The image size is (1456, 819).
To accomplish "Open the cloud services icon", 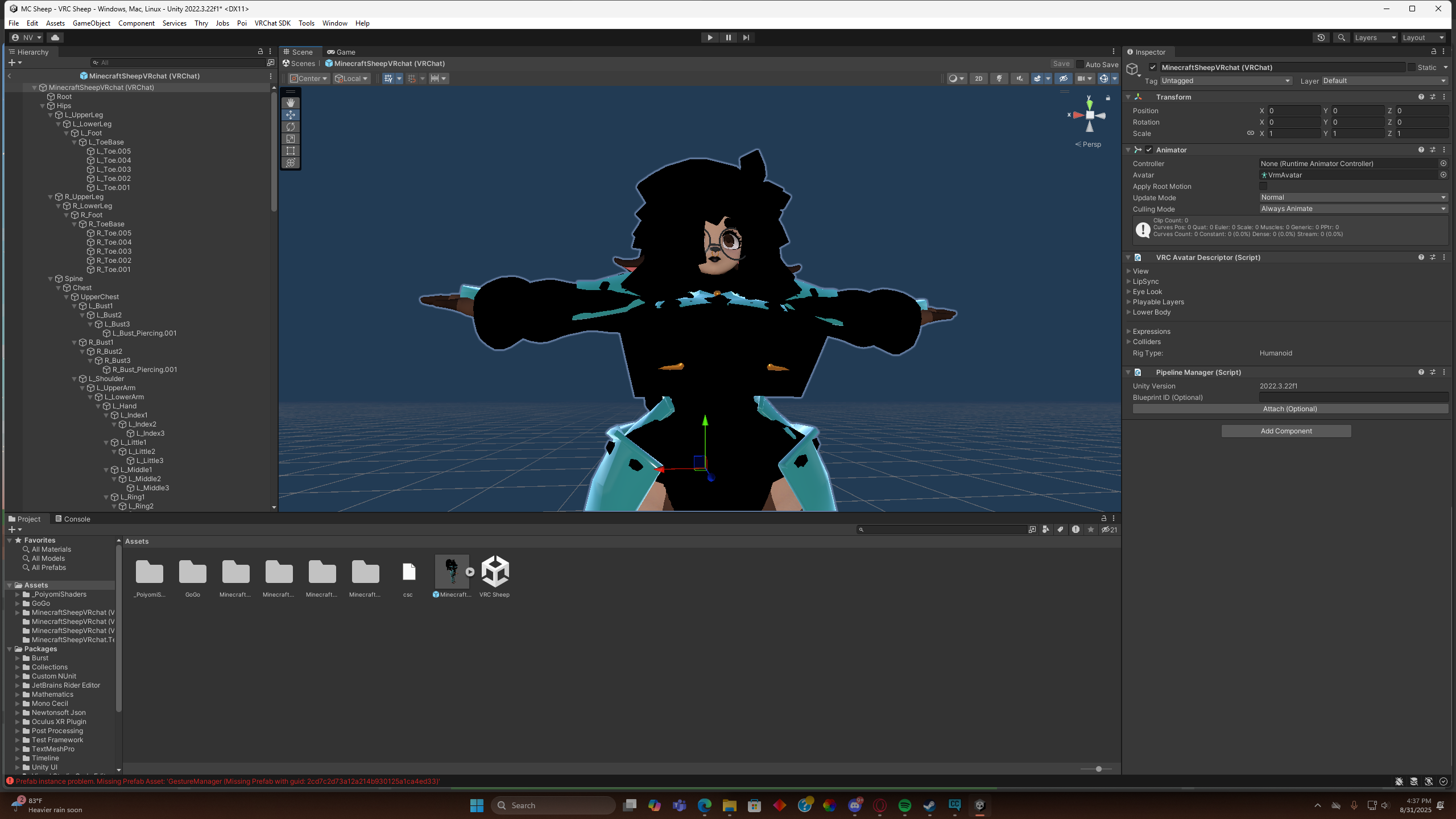I will point(55,38).
